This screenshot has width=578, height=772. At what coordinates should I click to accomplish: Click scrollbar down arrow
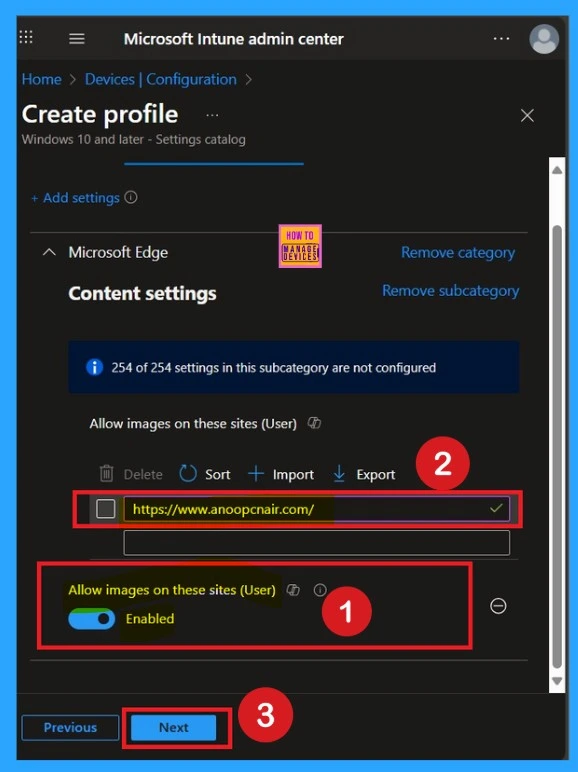coord(557,681)
